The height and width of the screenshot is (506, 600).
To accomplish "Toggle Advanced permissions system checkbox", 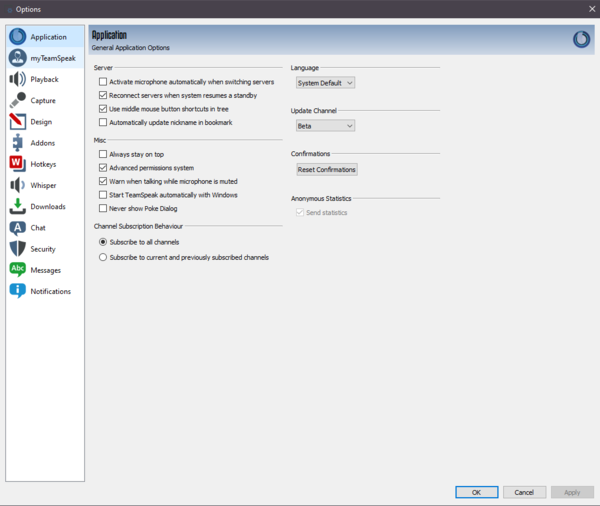I will point(103,168).
